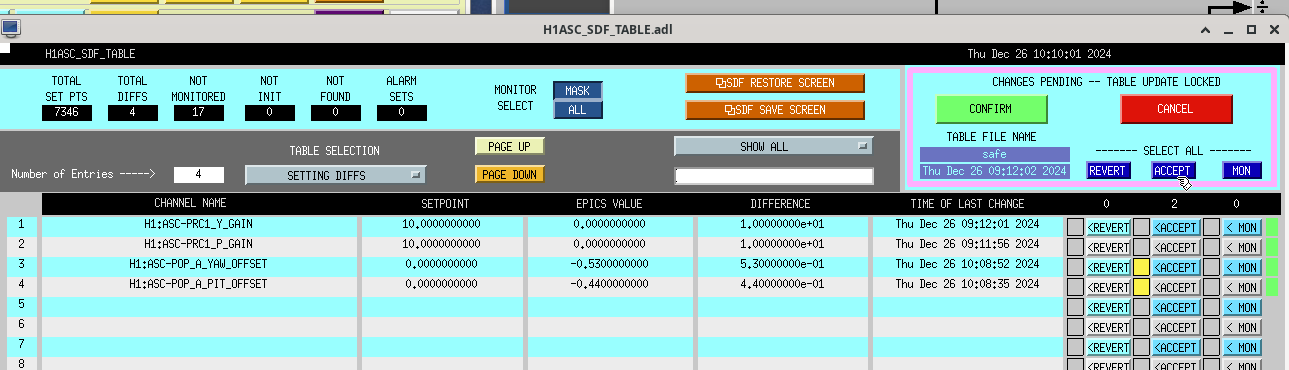Choose MASK monitor select option
This screenshot has height=370, width=1289.
click(578, 91)
